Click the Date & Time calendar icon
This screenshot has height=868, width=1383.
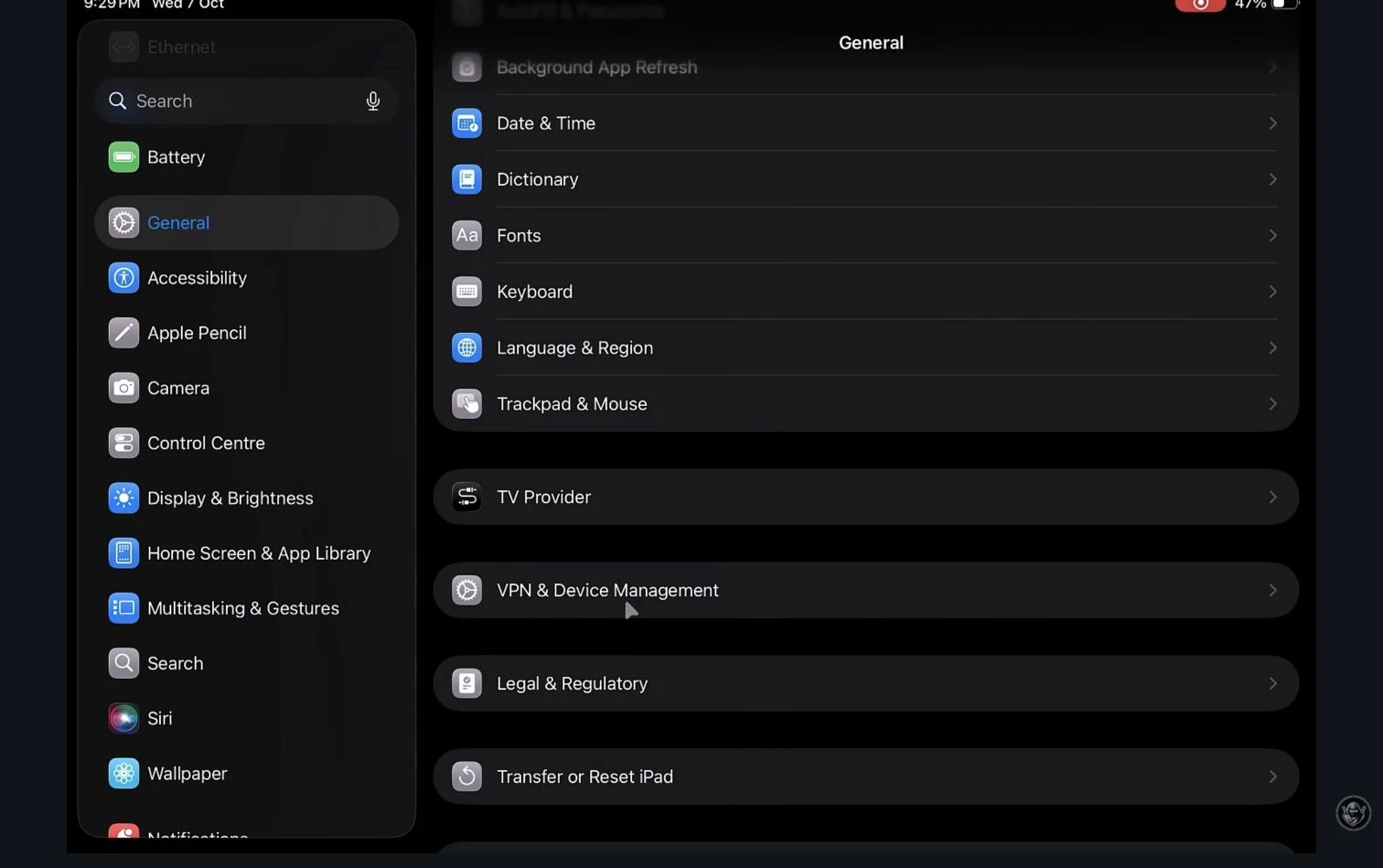click(x=466, y=123)
